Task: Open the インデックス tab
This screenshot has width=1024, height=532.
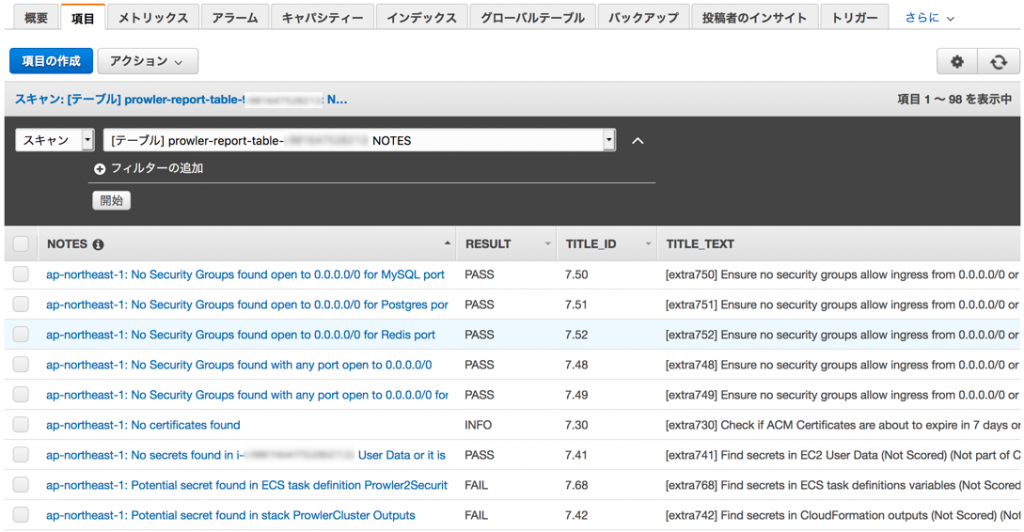Action: tap(422, 18)
